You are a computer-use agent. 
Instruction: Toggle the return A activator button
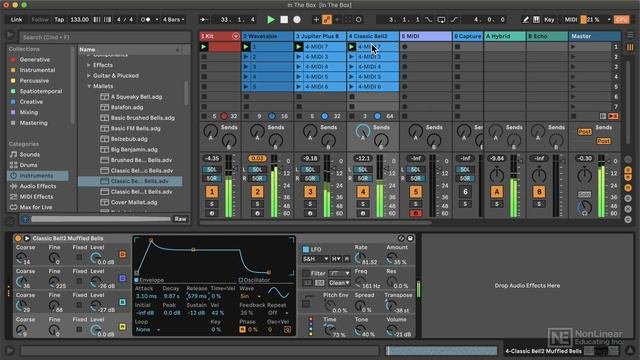pos(497,192)
